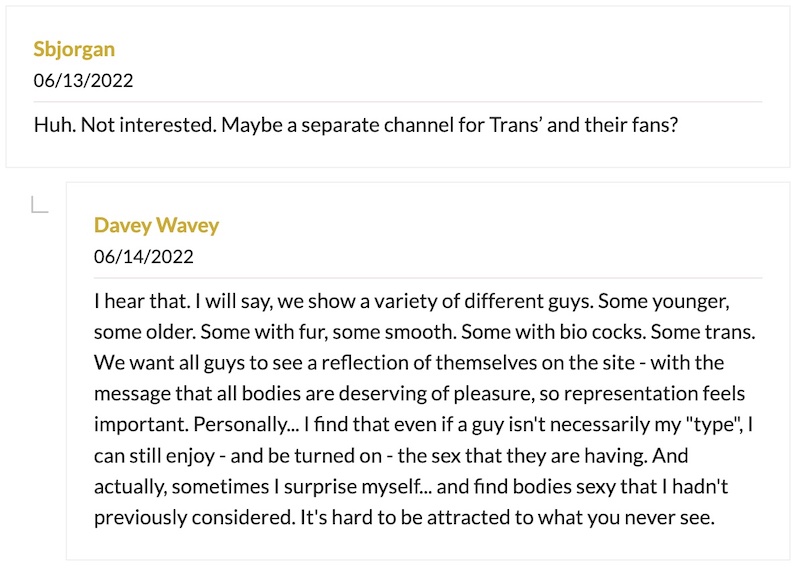Click the last line "previously considered"
Screen dimensions: 800x568
tap(404, 517)
